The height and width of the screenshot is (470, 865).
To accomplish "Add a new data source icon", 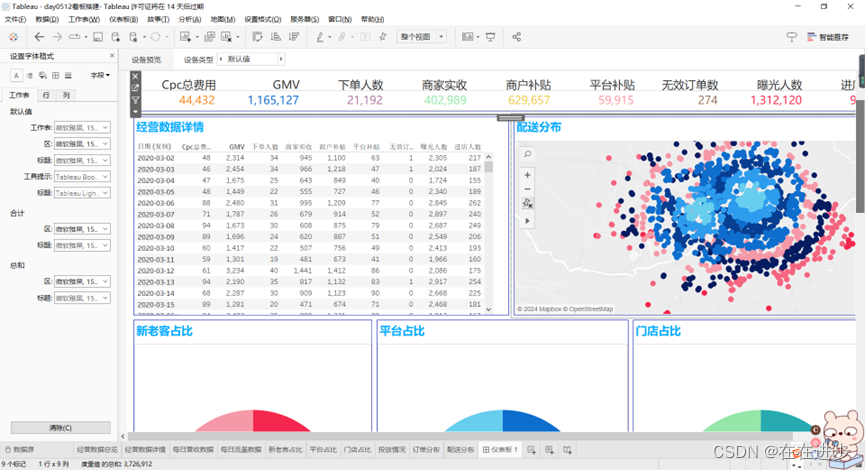I will point(115,37).
